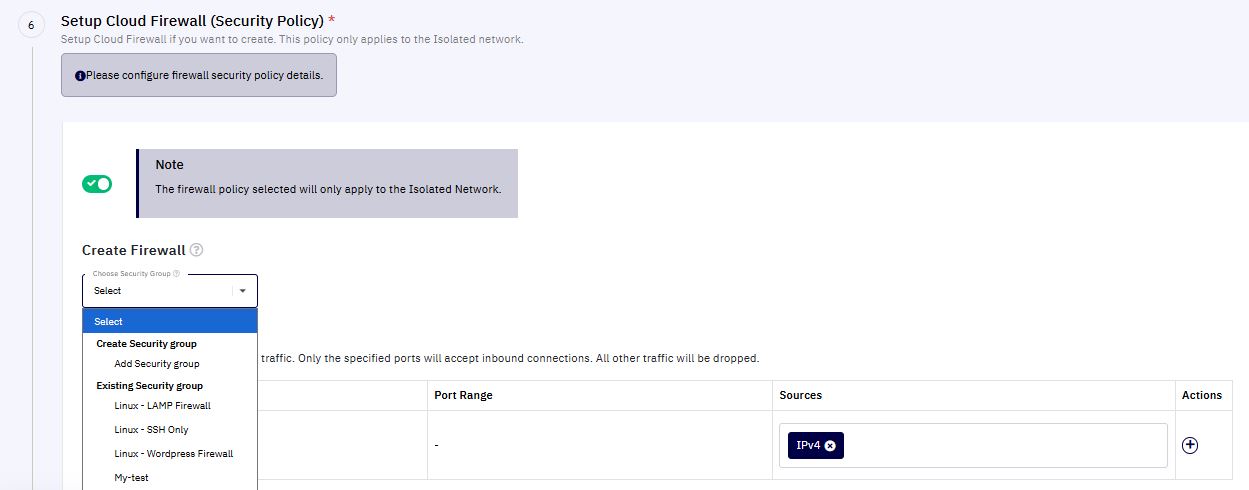Screen dimensions: 1249x490
Task: Remove the IPv4 tag via its x icon
Action: pyautogui.click(x=830, y=445)
